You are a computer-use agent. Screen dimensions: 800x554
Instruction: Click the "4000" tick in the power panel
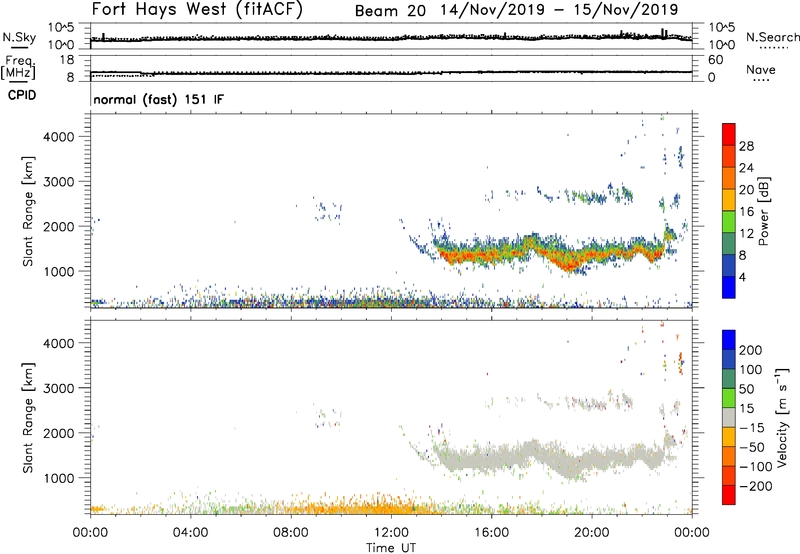pyautogui.click(x=59, y=137)
